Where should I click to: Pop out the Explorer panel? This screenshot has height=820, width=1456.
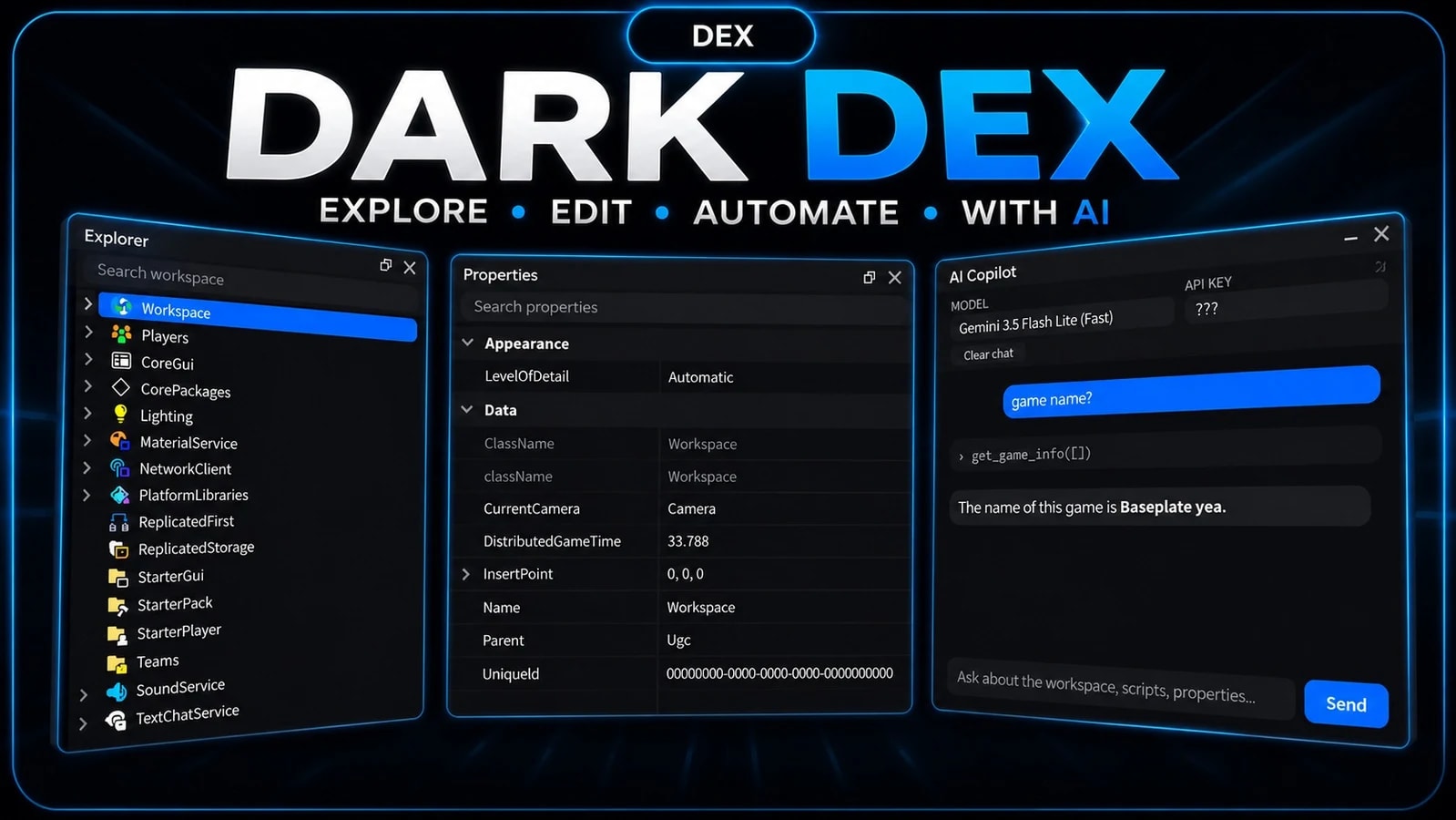pyautogui.click(x=386, y=264)
